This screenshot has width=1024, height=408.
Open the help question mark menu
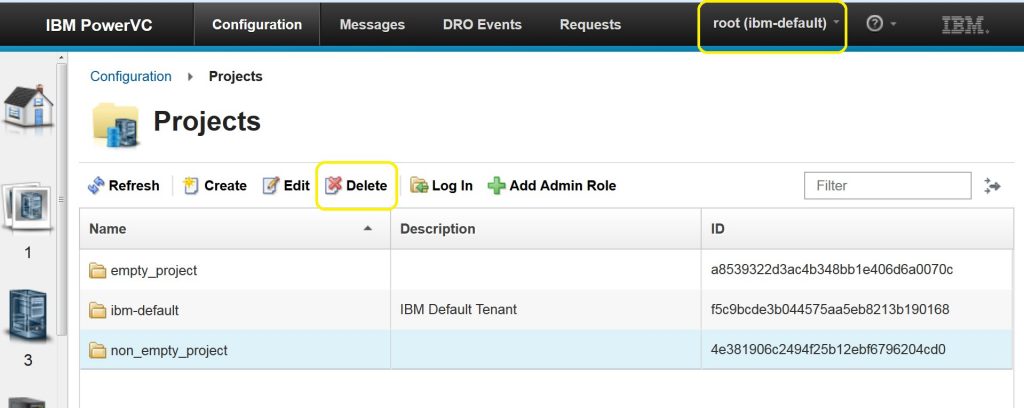point(880,24)
